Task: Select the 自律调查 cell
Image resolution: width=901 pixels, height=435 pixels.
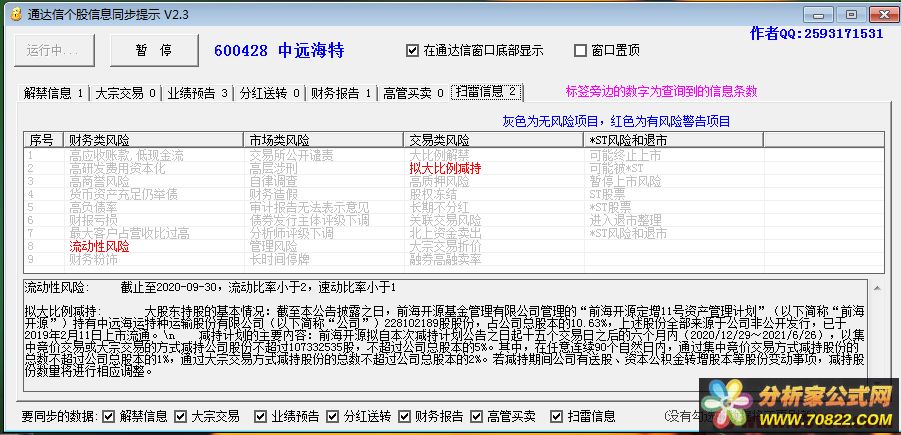Action: point(273,182)
